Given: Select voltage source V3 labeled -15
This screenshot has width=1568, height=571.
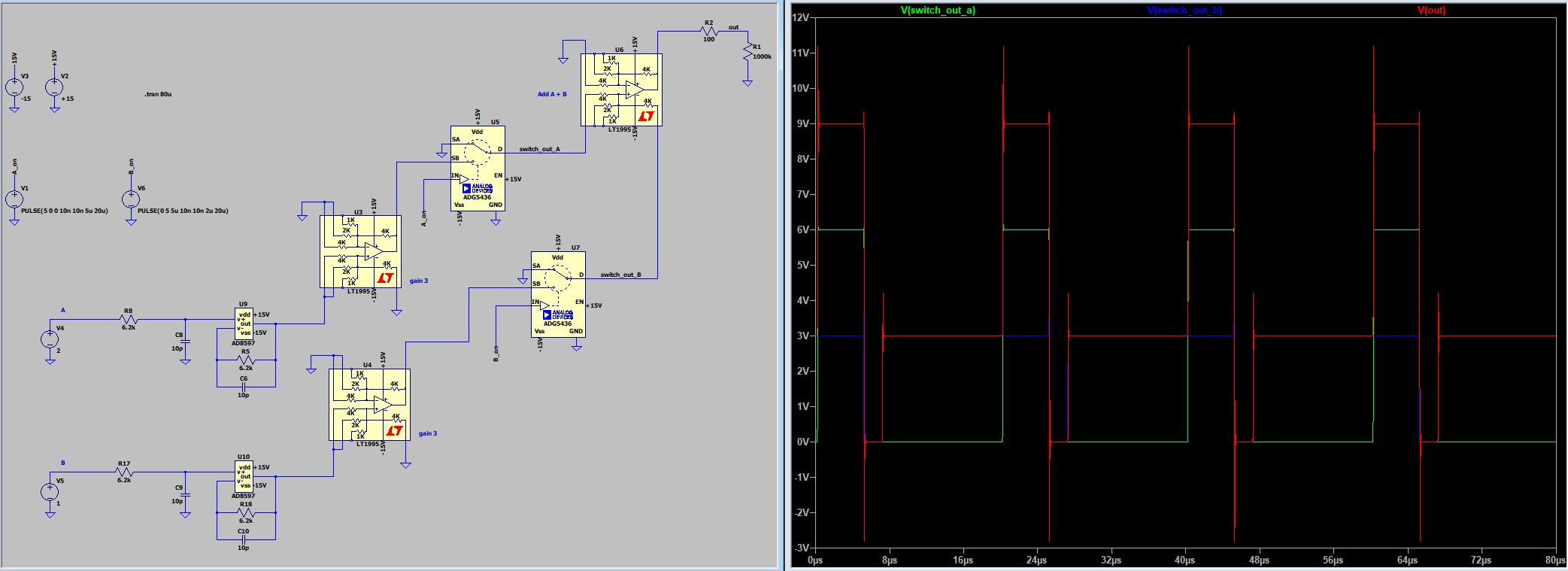Looking at the screenshot, I should tap(14, 87).
